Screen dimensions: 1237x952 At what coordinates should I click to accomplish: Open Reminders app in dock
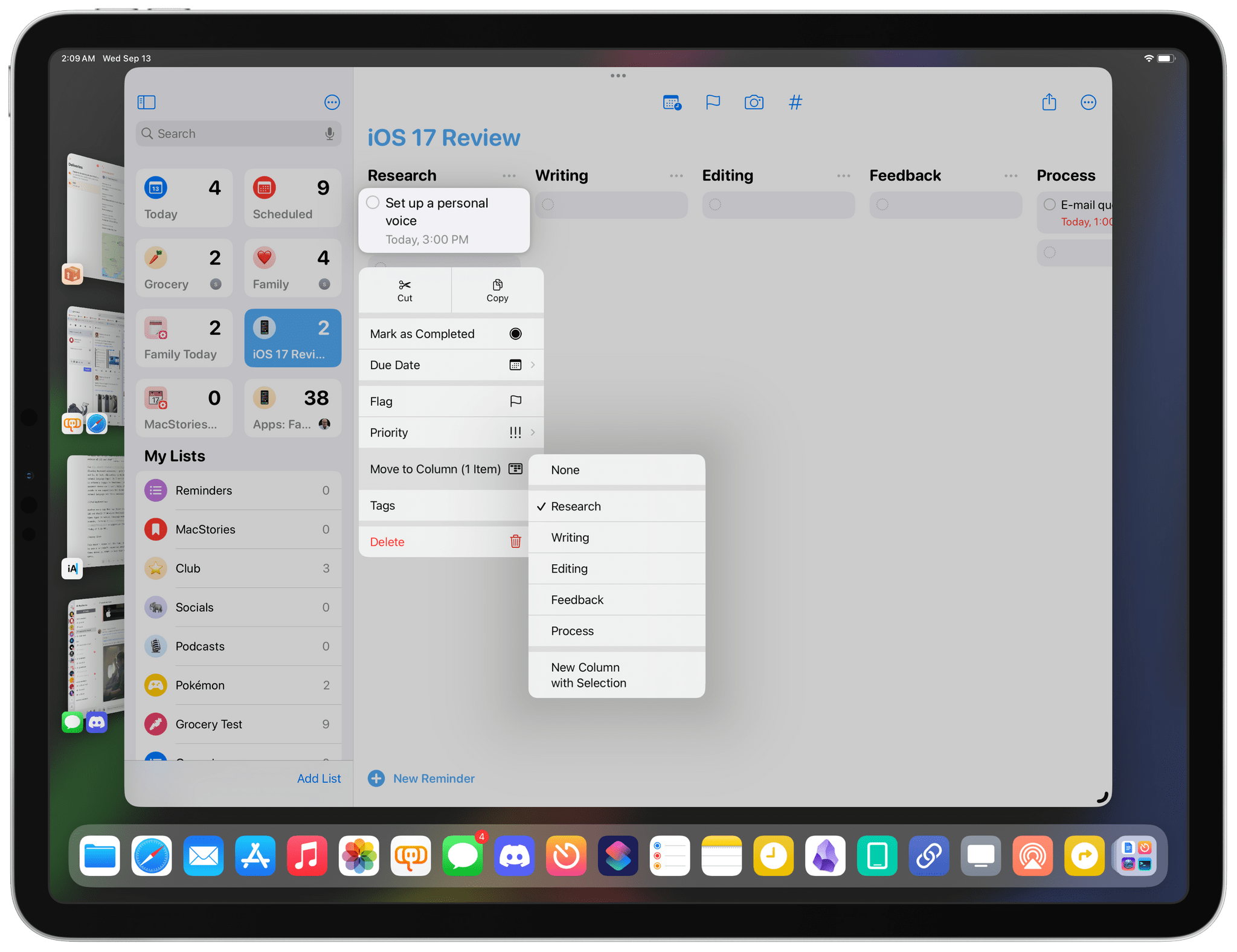pyautogui.click(x=670, y=855)
